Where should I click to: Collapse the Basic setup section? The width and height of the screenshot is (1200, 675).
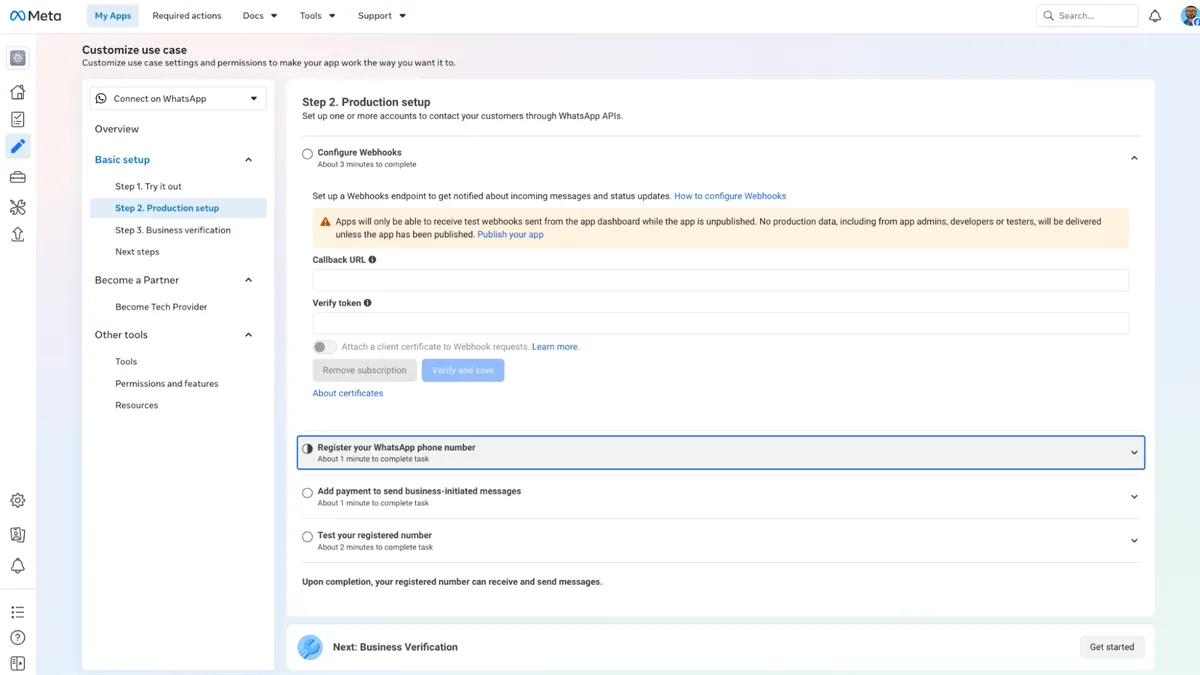click(249, 160)
